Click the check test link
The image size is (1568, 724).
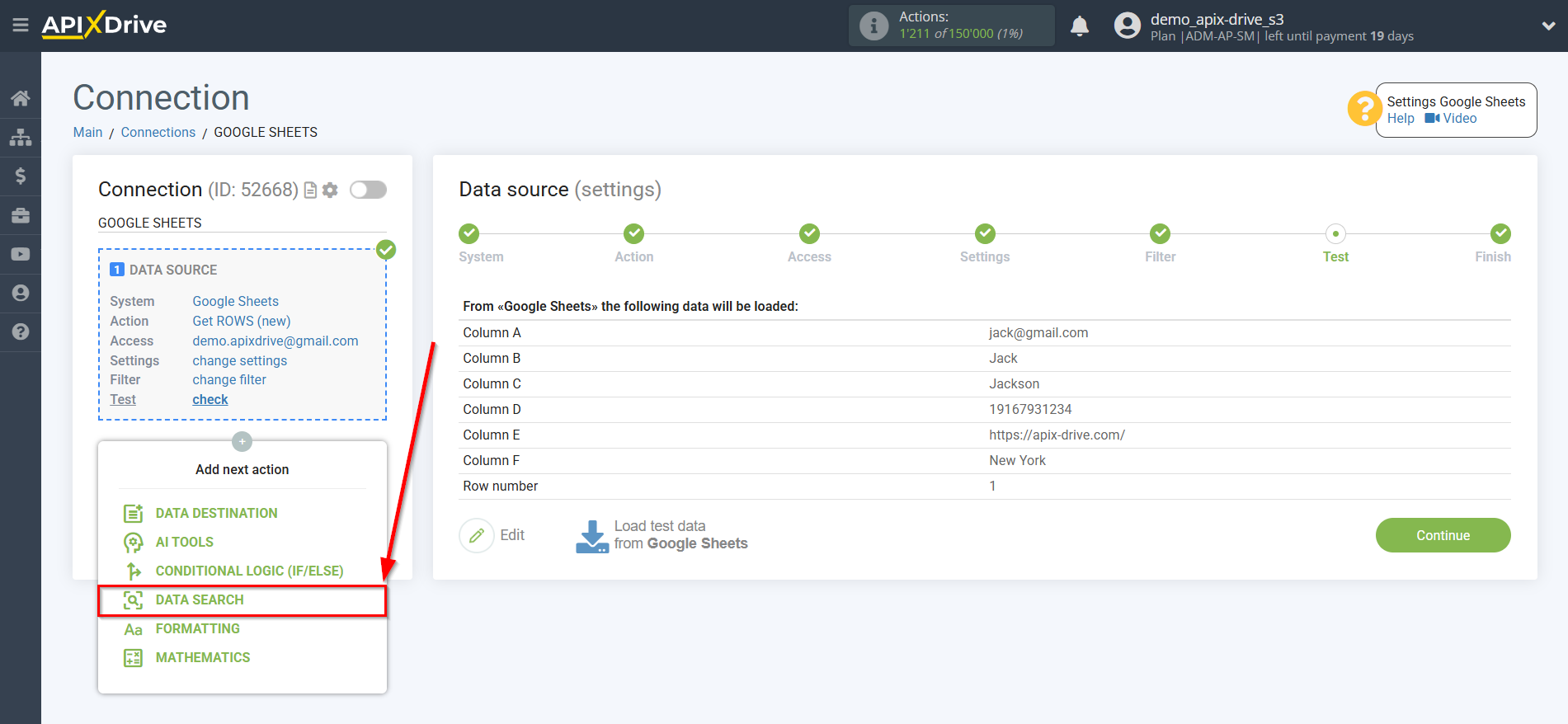point(210,399)
